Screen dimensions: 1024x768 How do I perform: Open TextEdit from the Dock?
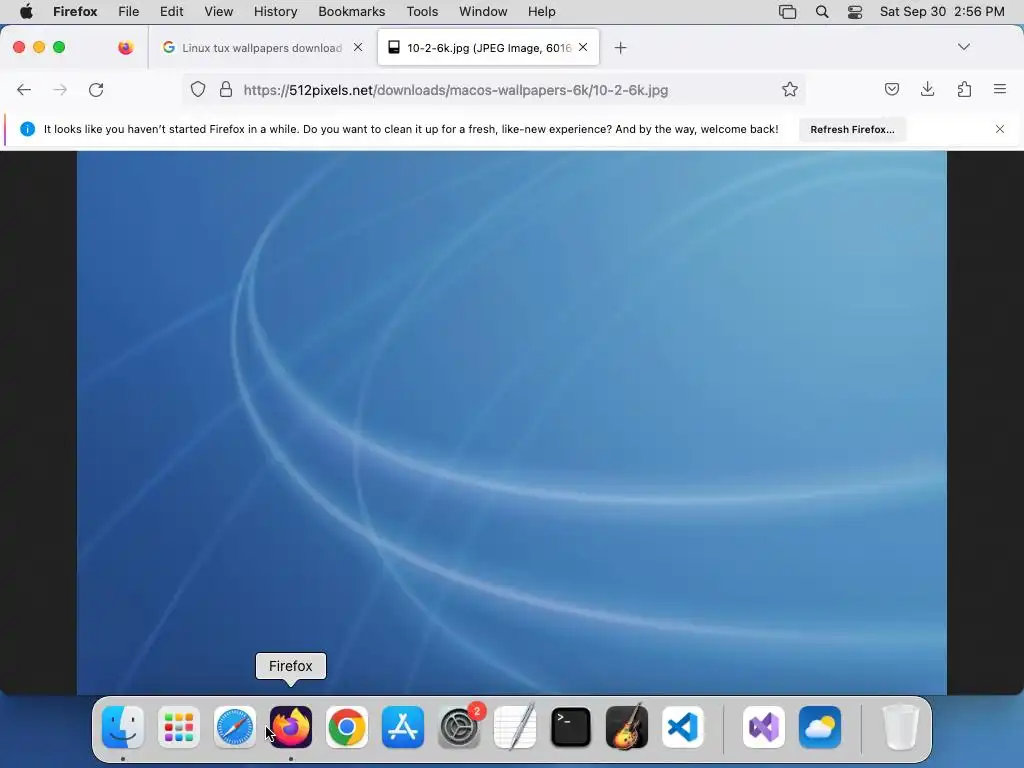515,727
